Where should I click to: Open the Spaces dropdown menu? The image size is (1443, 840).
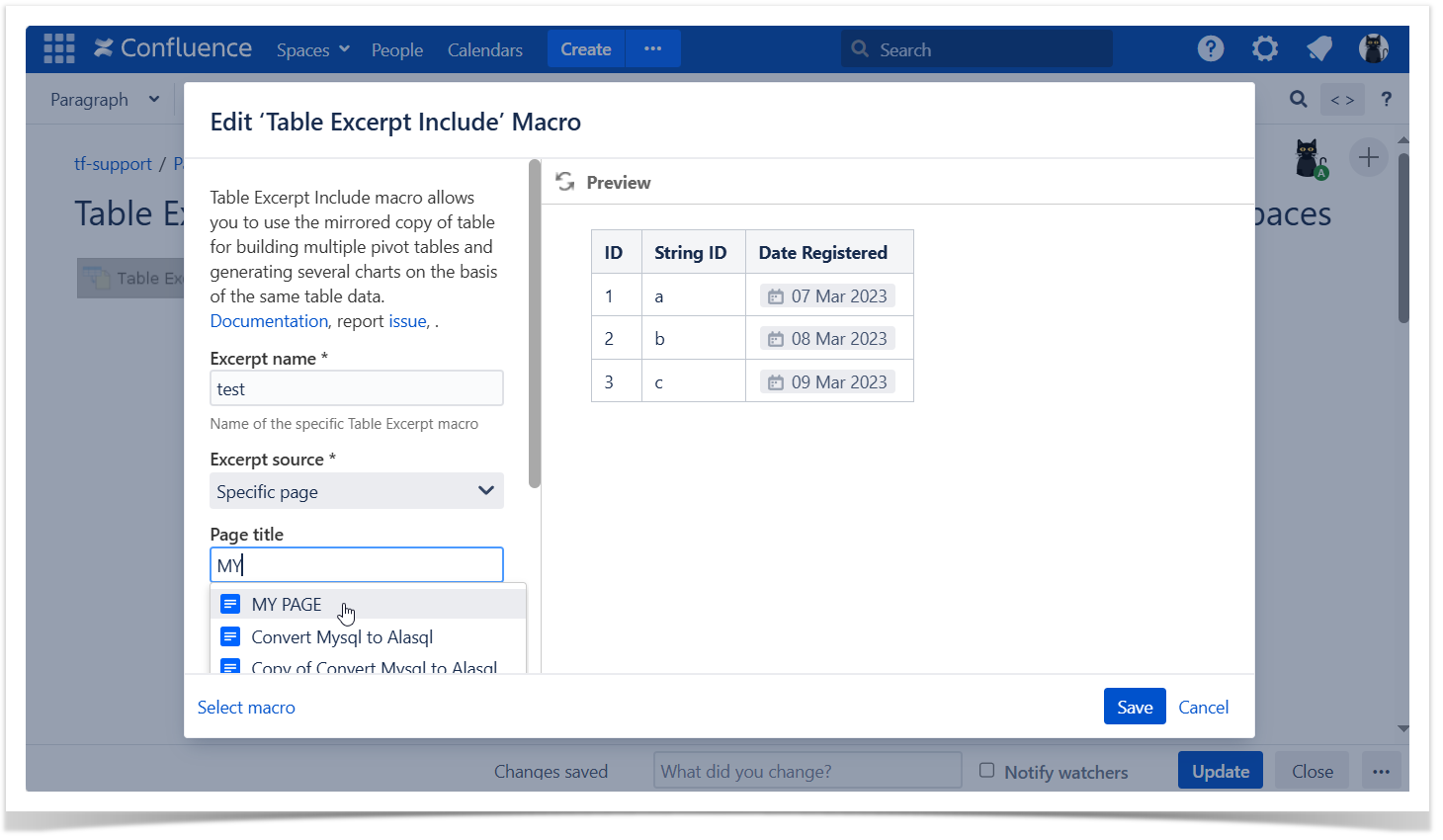tap(312, 49)
